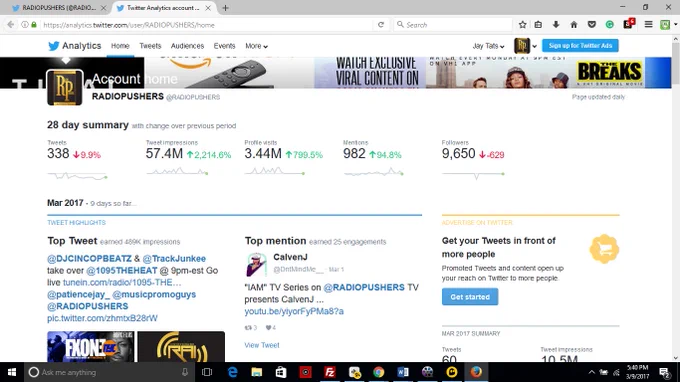The image size is (680, 382).
Task: Click the green Grammarly extension icon
Action: pos(609,25)
